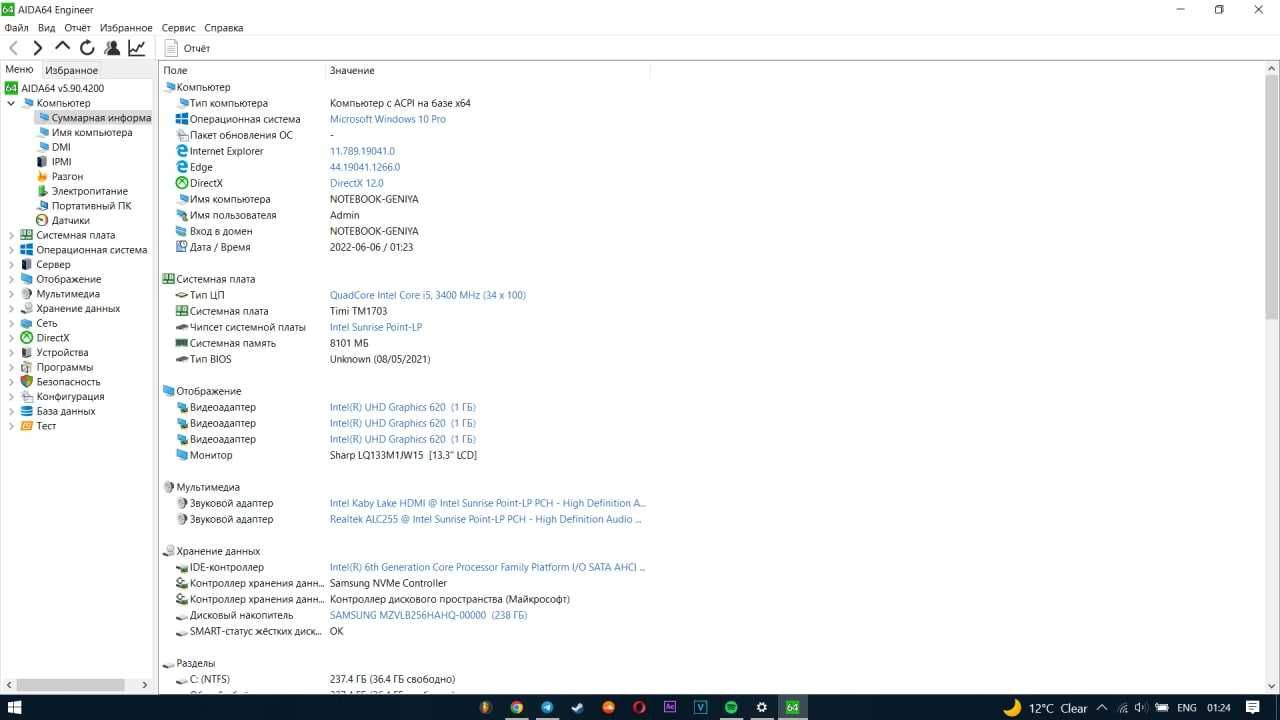Refresh the report with the refresh icon
Screen dimensions: 1280x720
pyautogui.click(x=87, y=48)
